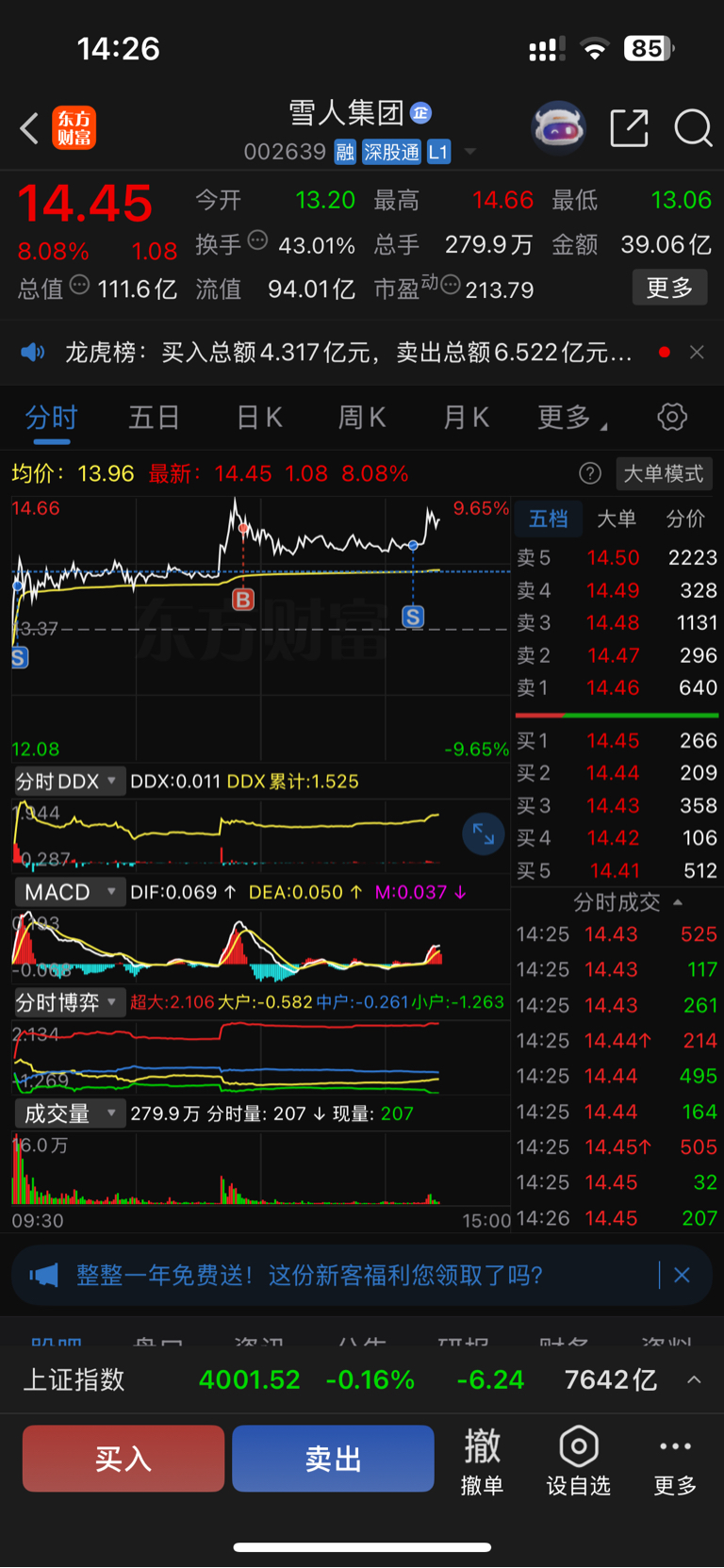
Task: Click the blue 卖出 button
Action: click(x=333, y=1459)
